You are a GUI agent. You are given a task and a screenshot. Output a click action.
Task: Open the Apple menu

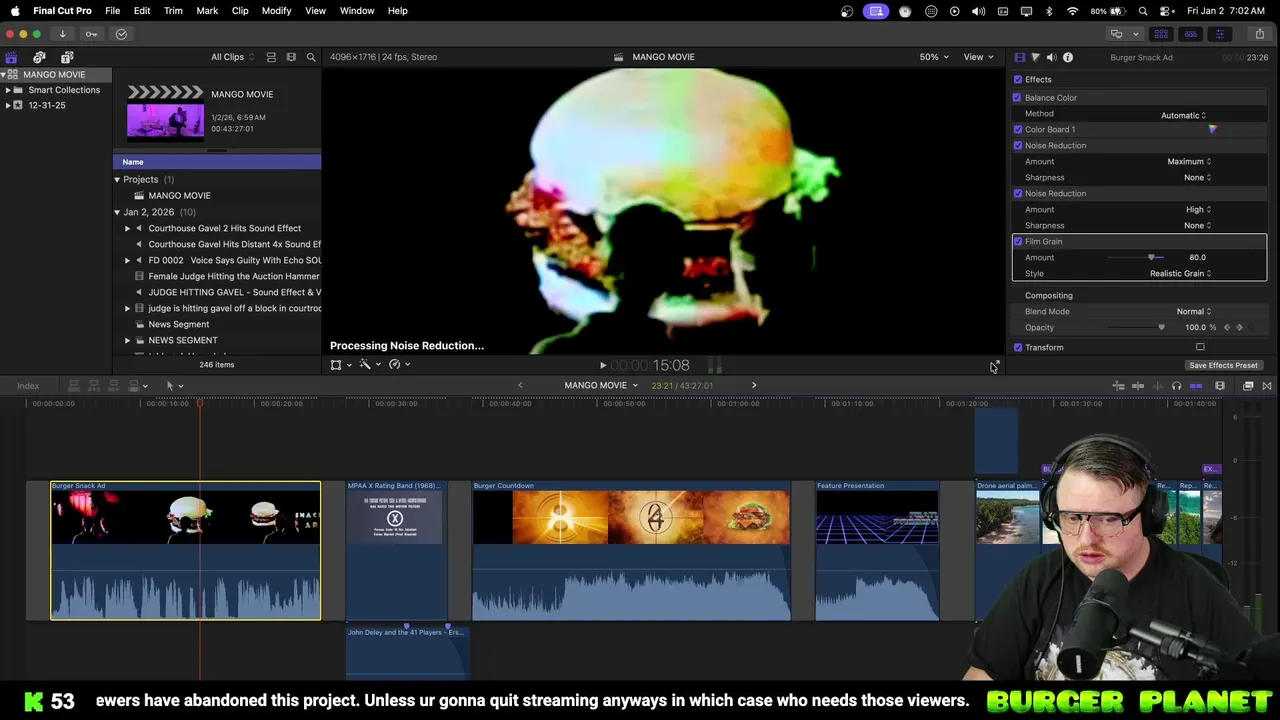[15, 11]
